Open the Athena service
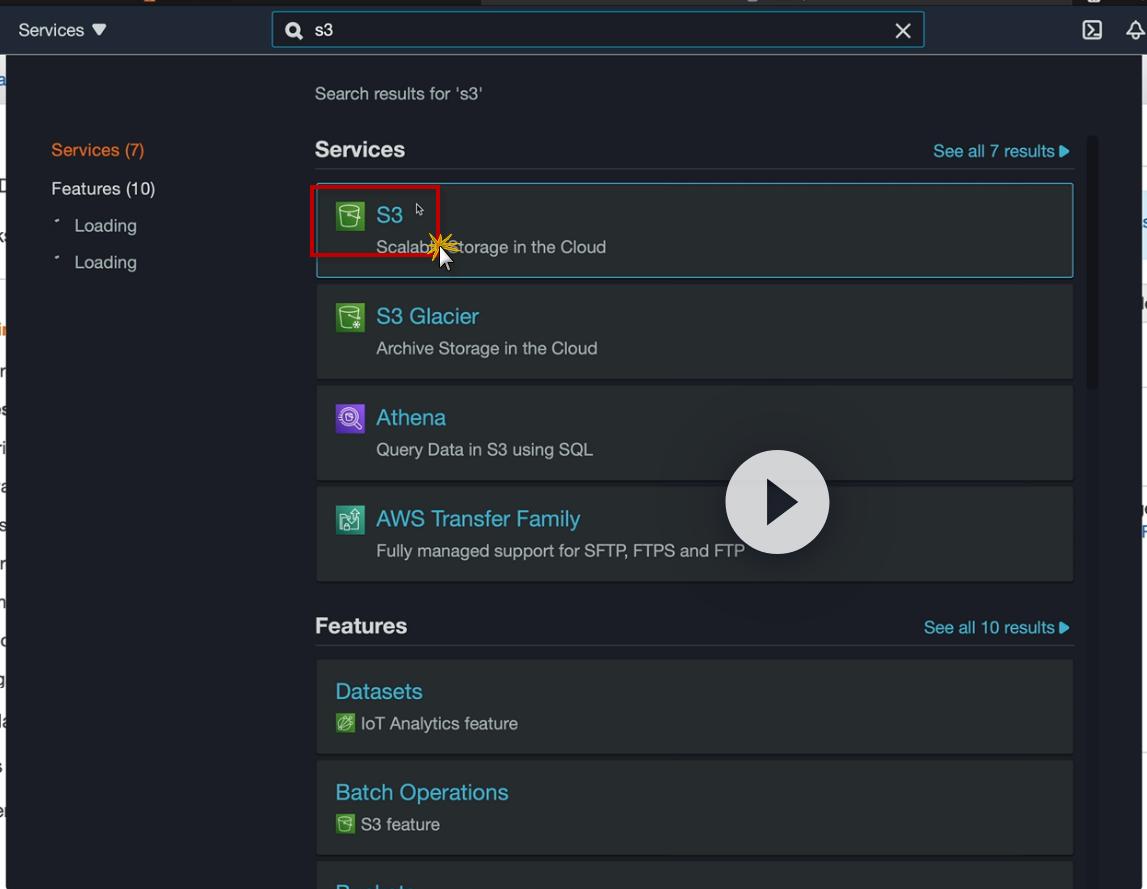Viewport: 1147px width, 889px height. [410, 417]
